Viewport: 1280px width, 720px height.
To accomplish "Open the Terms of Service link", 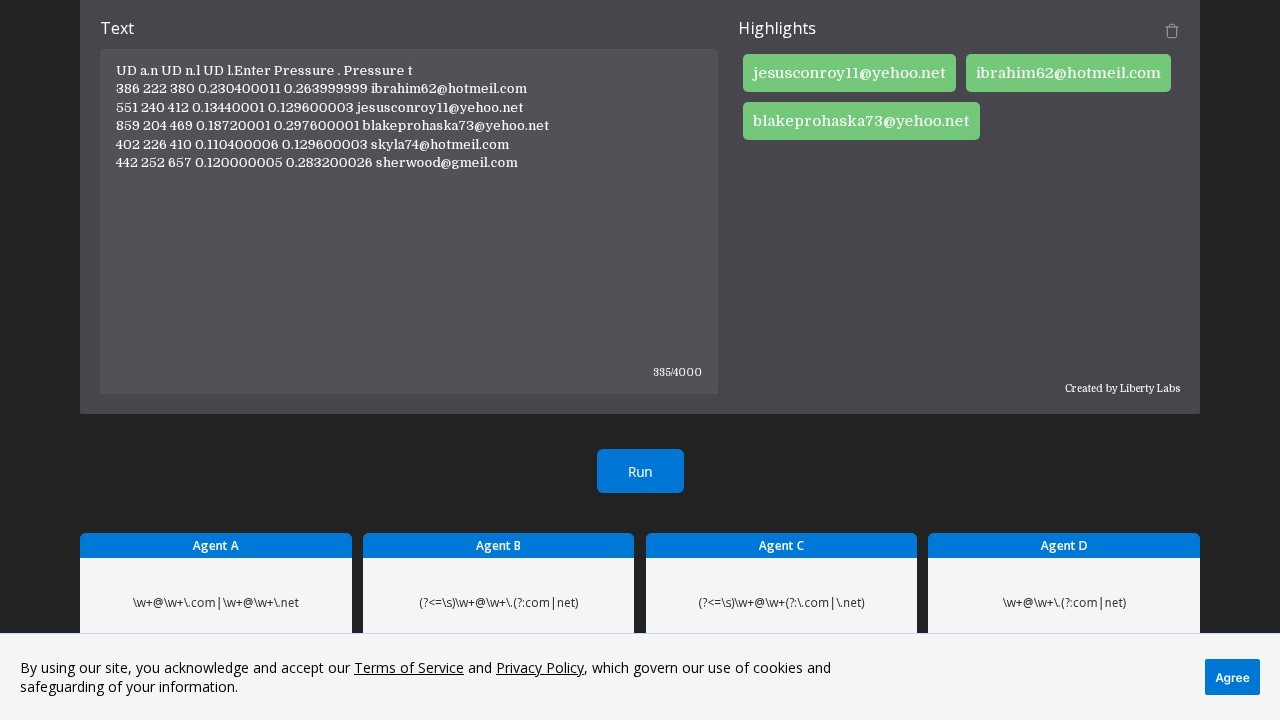I will (408, 668).
